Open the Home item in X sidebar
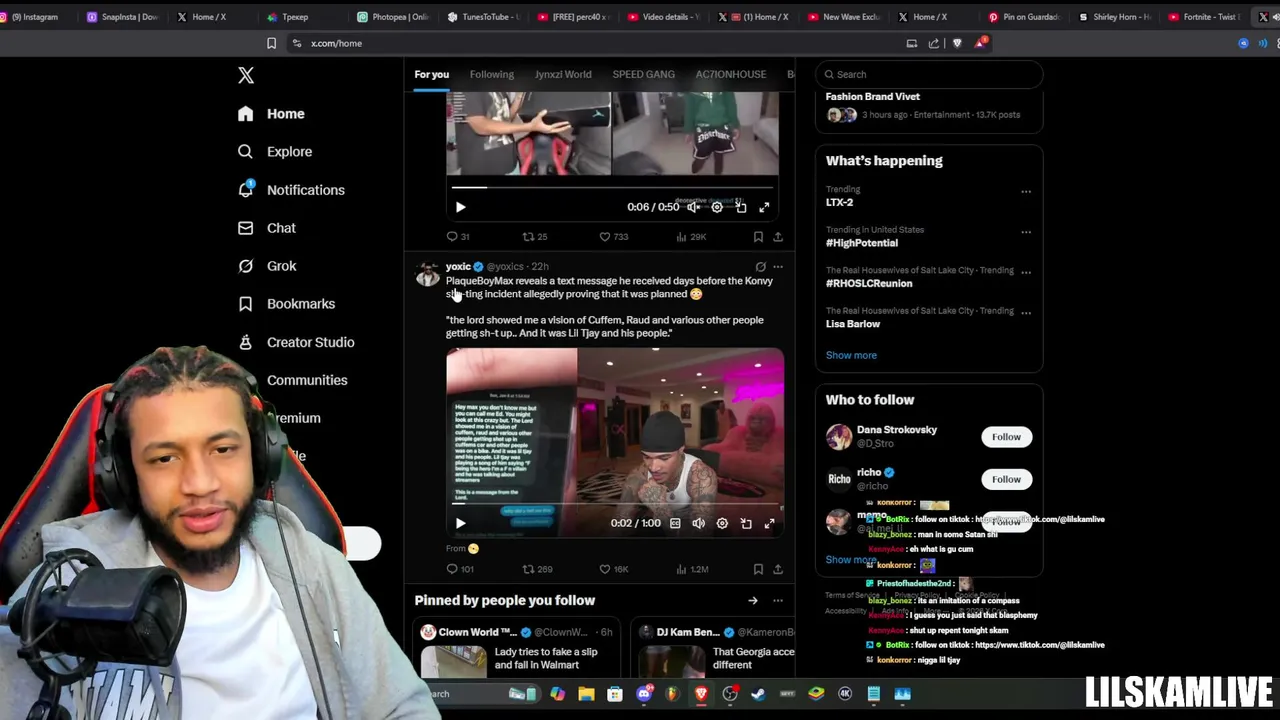Viewport: 1280px width, 720px height. [271, 114]
